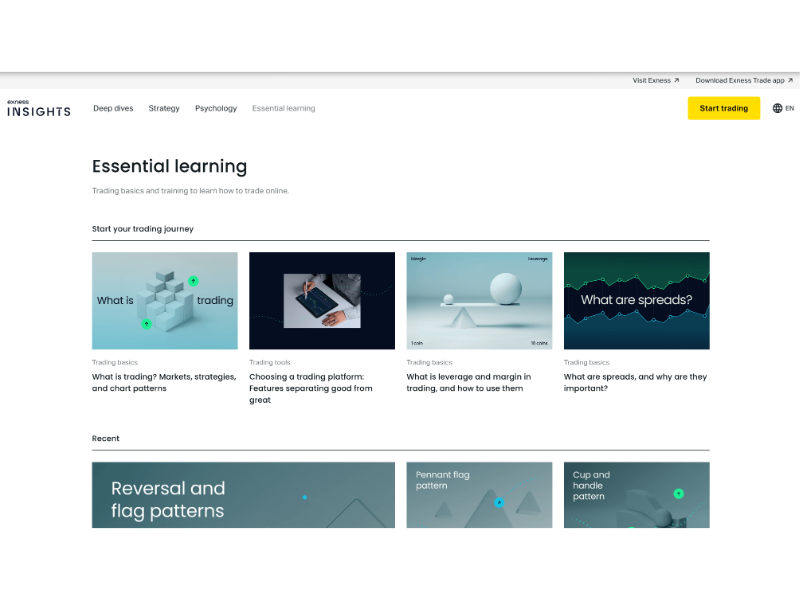Screen dimensions: 800x600
Task: Open the 'What is trading' thumbnail
Action: pos(165,300)
